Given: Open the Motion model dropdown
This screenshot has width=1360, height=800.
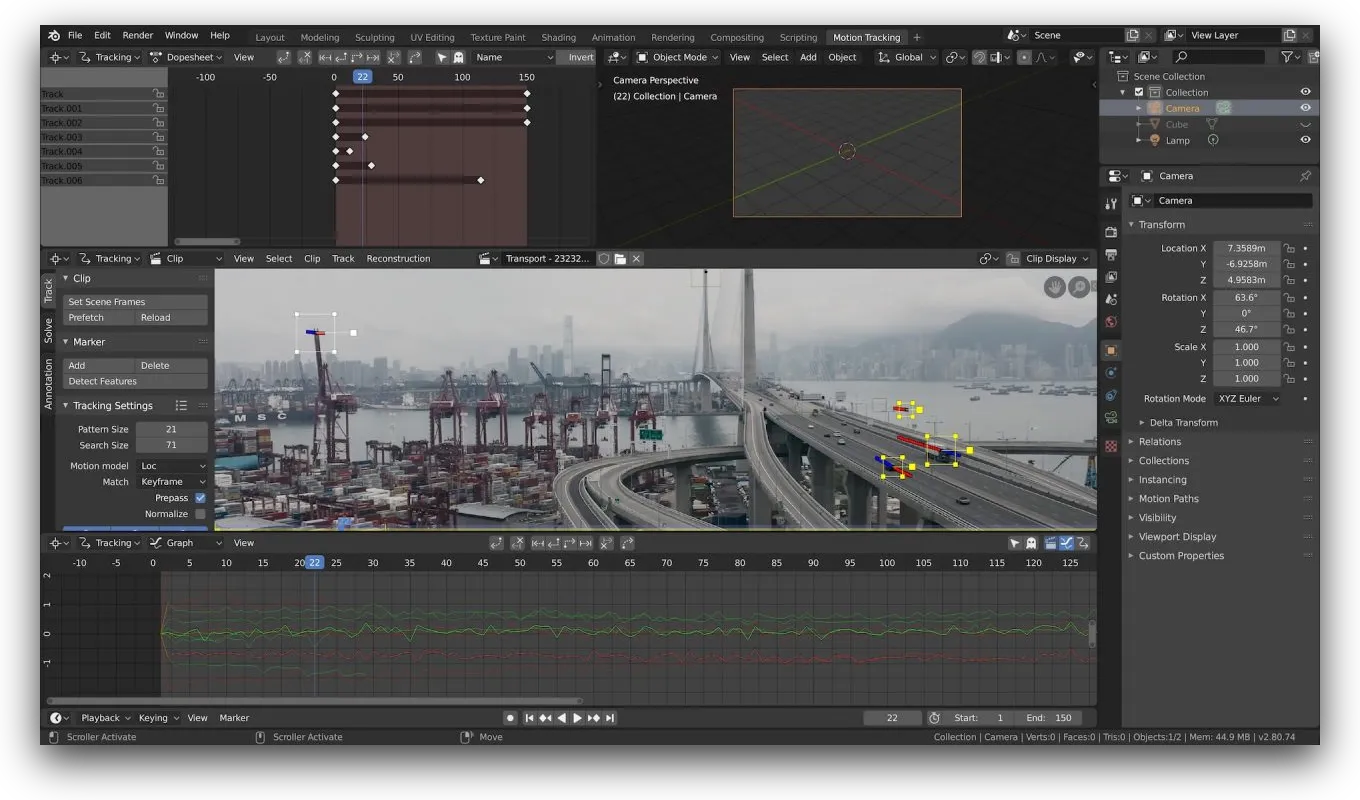Looking at the screenshot, I should tap(172, 466).
